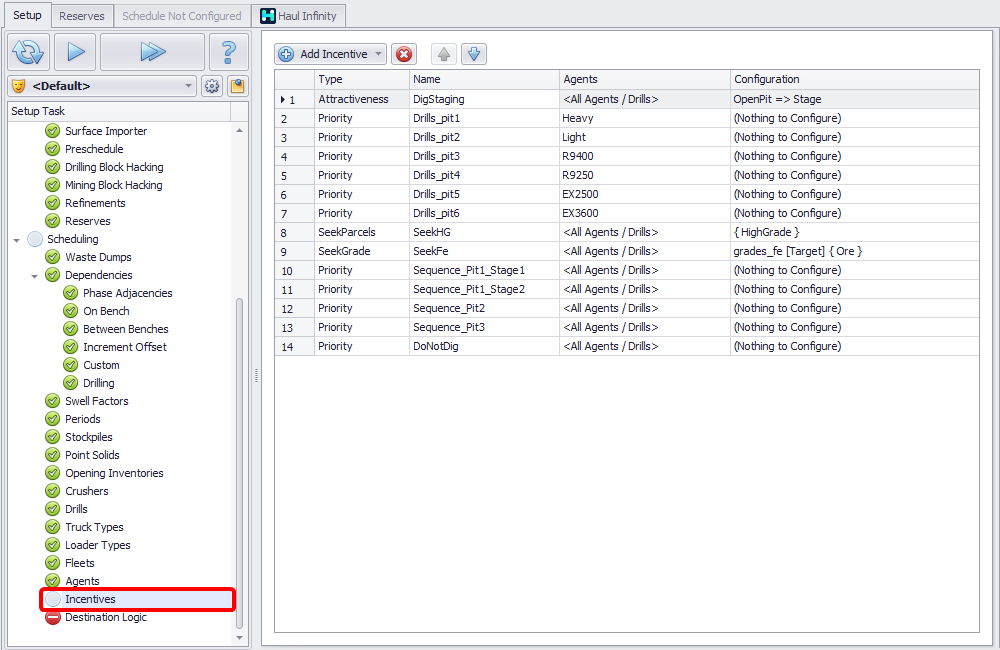Click the gear settings icon beside Default
Viewport: 1000px width, 650px height.
coord(212,86)
